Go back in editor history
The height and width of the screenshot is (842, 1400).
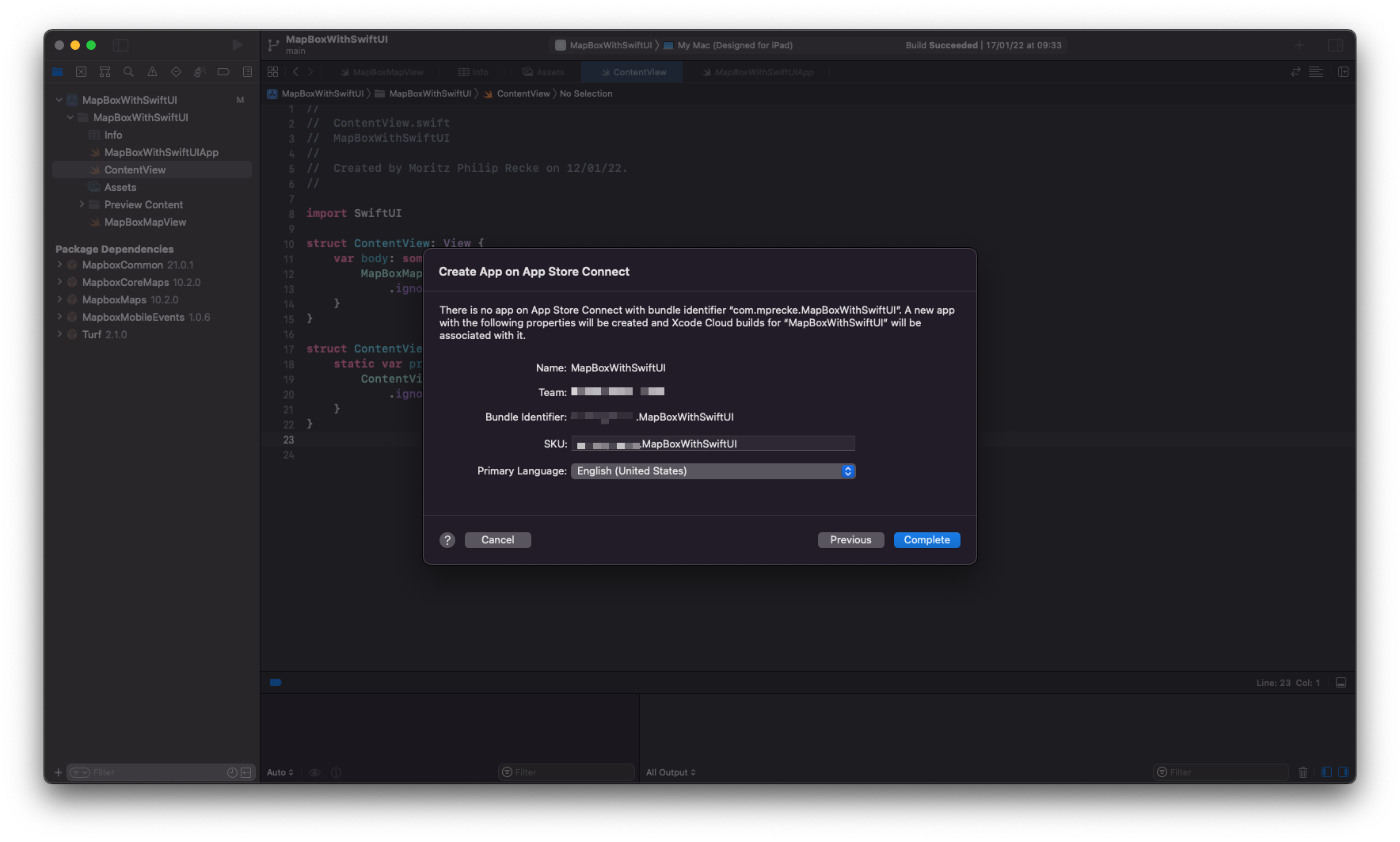coord(295,72)
